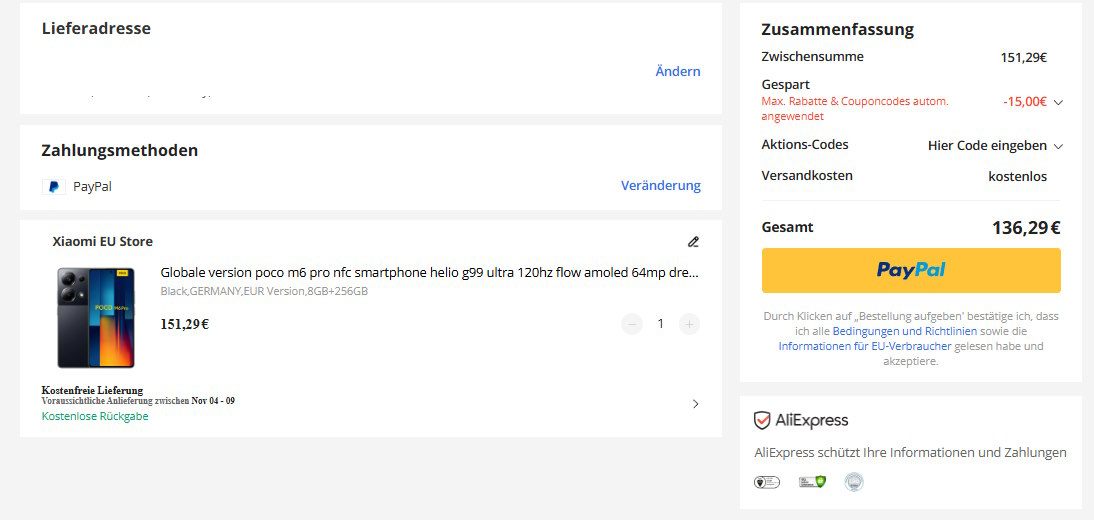Click 'Ändern' to change delivery address
Viewport: 1094px width, 520px height.
pos(678,71)
